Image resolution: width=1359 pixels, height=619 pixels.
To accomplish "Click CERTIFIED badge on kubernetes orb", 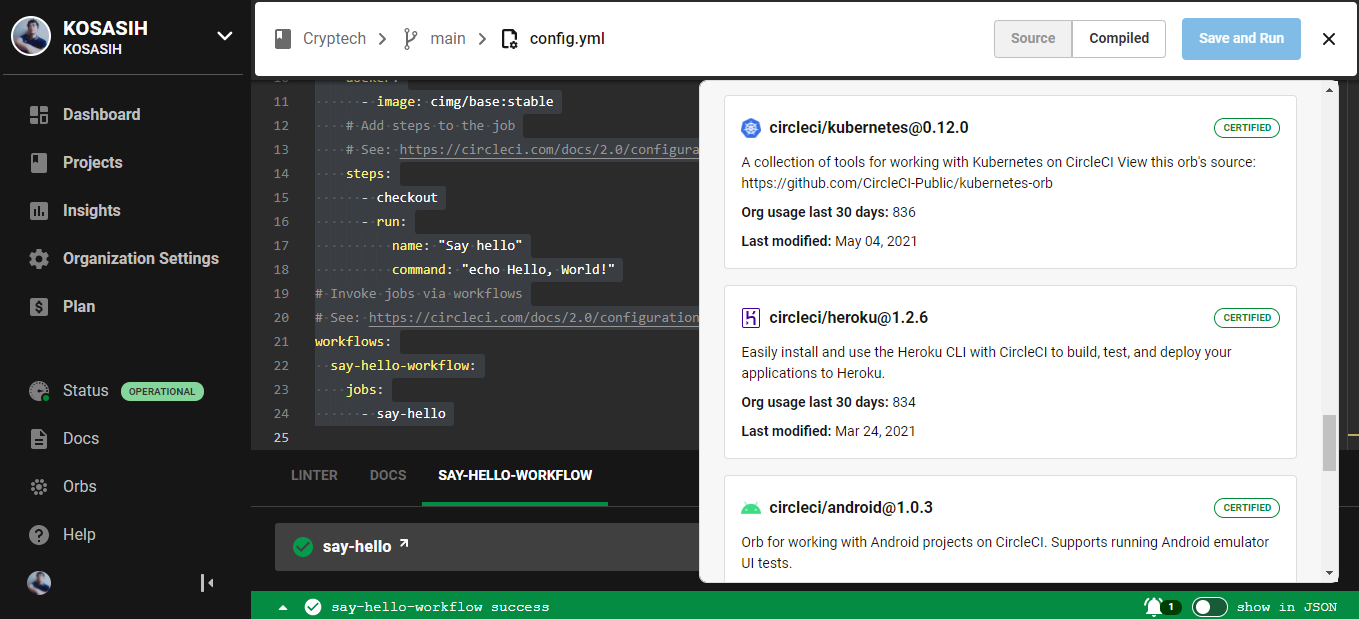I will [x=1247, y=128].
